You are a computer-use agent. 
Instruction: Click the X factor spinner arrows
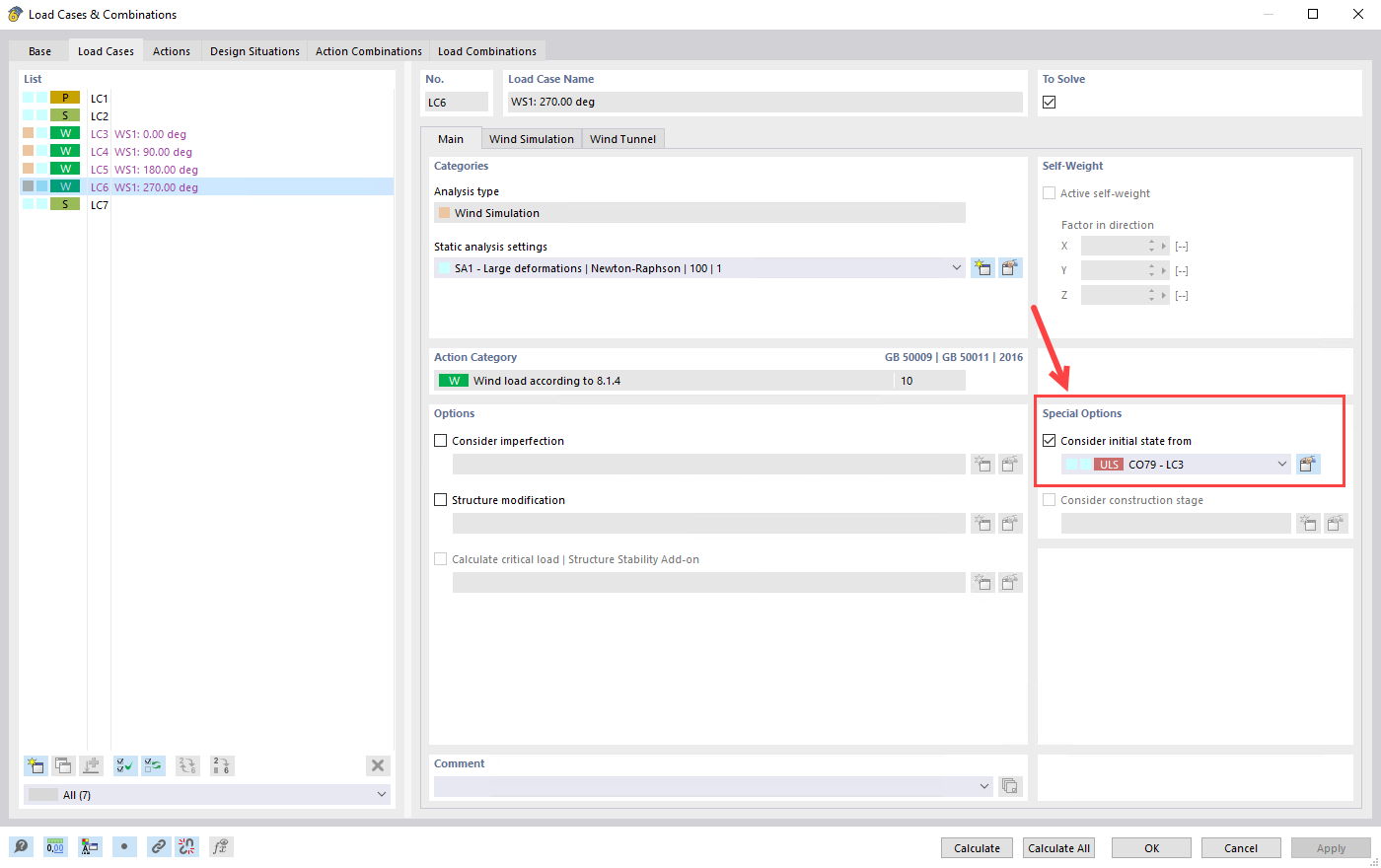(x=1151, y=246)
